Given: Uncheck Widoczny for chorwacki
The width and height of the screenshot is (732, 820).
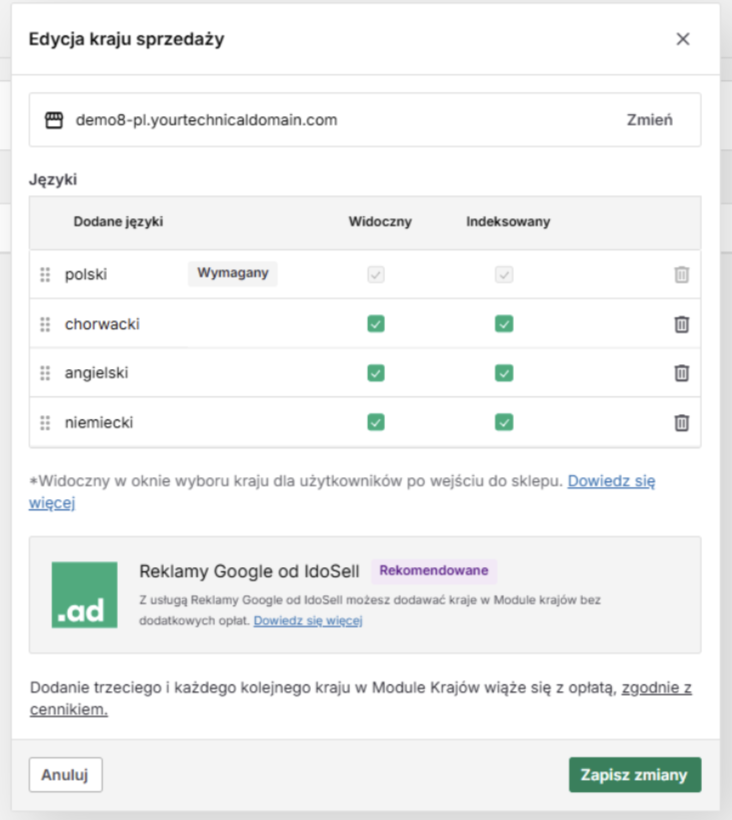Looking at the screenshot, I should point(376,324).
